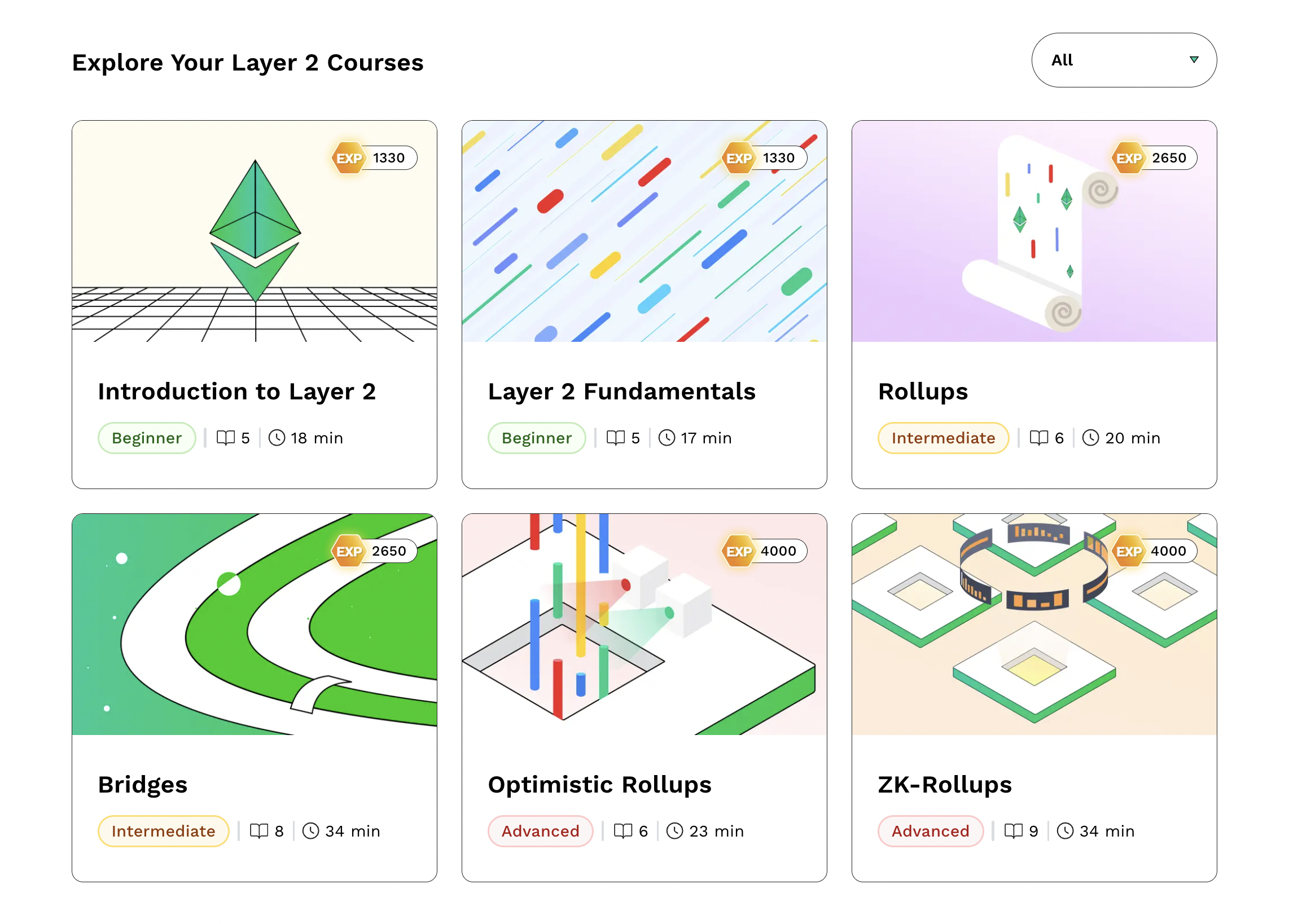This screenshot has height=924, width=1289.
Task: Select the Rollups scroll illustration thumbnail
Action: [x=1034, y=231]
